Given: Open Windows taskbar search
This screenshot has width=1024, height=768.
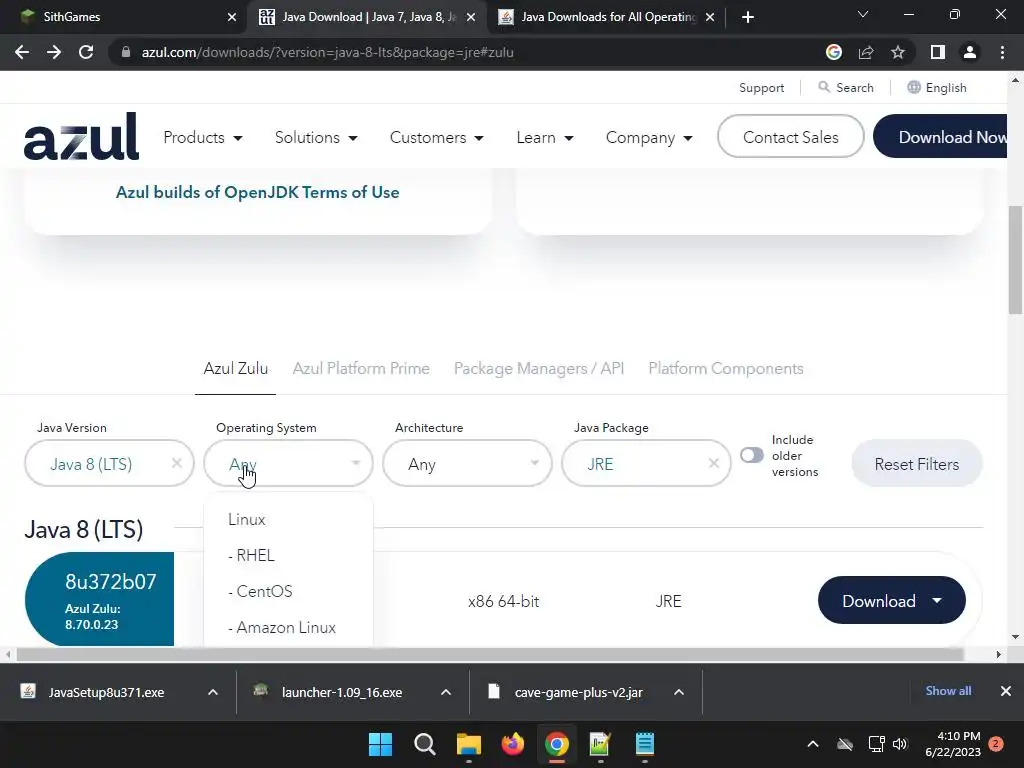Looking at the screenshot, I should coord(424,744).
